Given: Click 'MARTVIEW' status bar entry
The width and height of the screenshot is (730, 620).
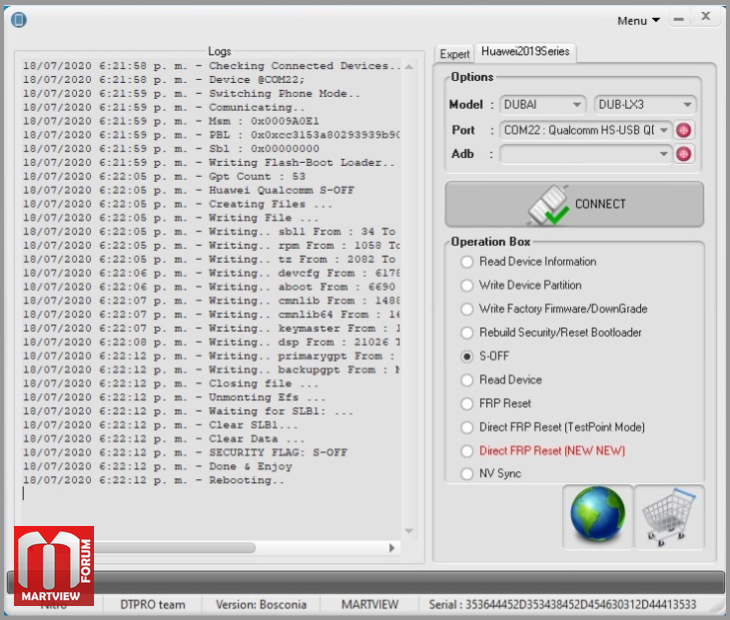Looking at the screenshot, I should [x=370, y=605].
